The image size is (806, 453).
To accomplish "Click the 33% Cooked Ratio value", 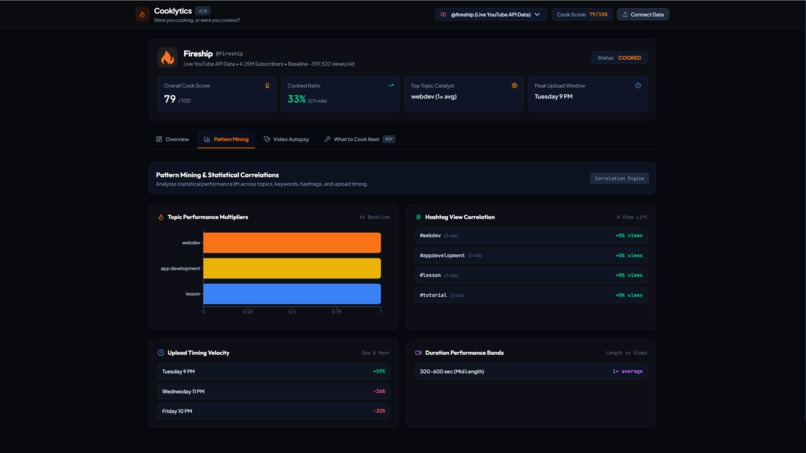I will coord(297,99).
